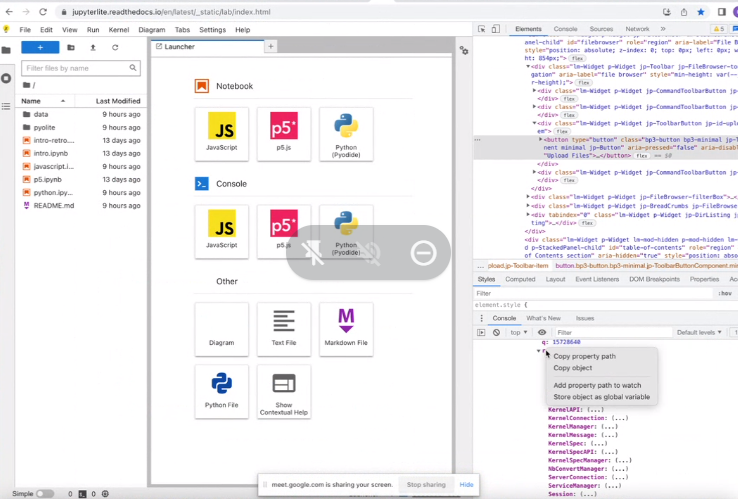Click the Styles Filter input field
Viewport: 738px width, 499px height.
pyautogui.click(x=594, y=293)
